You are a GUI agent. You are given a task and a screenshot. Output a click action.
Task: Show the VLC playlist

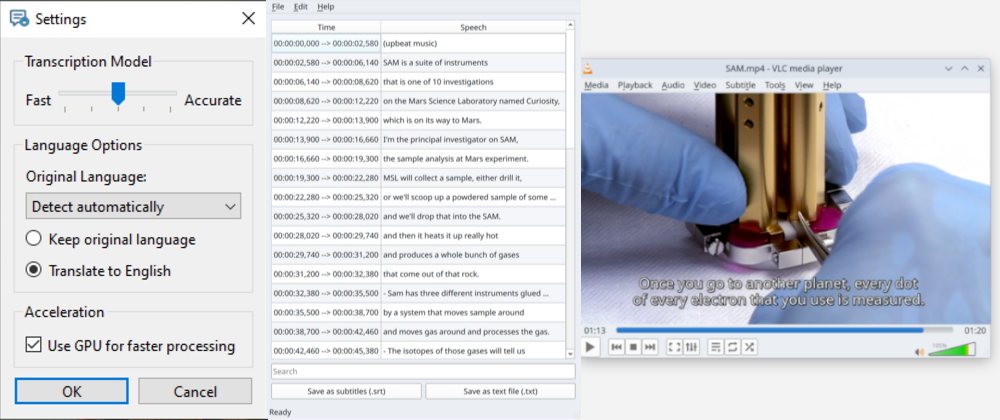pyautogui.click(x=715, y=347)
